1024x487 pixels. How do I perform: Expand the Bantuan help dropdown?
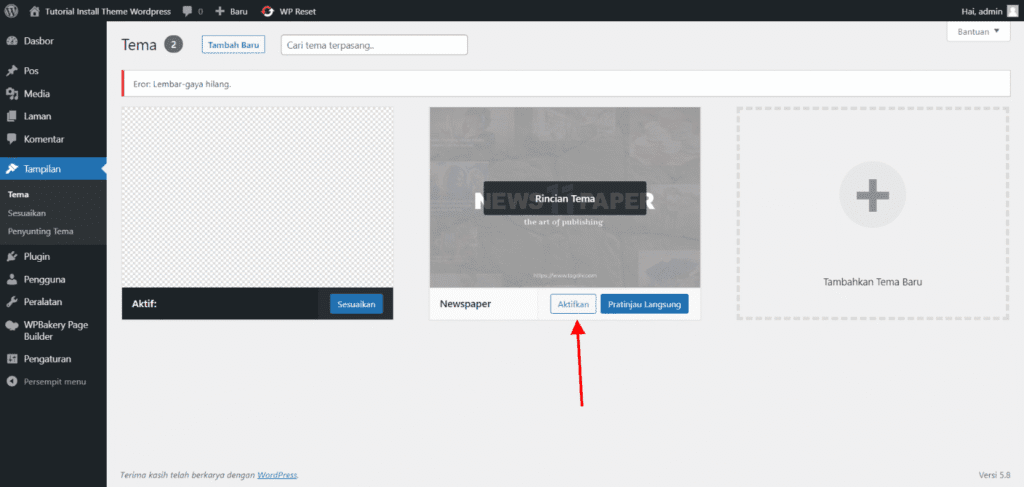coord(978,31)
